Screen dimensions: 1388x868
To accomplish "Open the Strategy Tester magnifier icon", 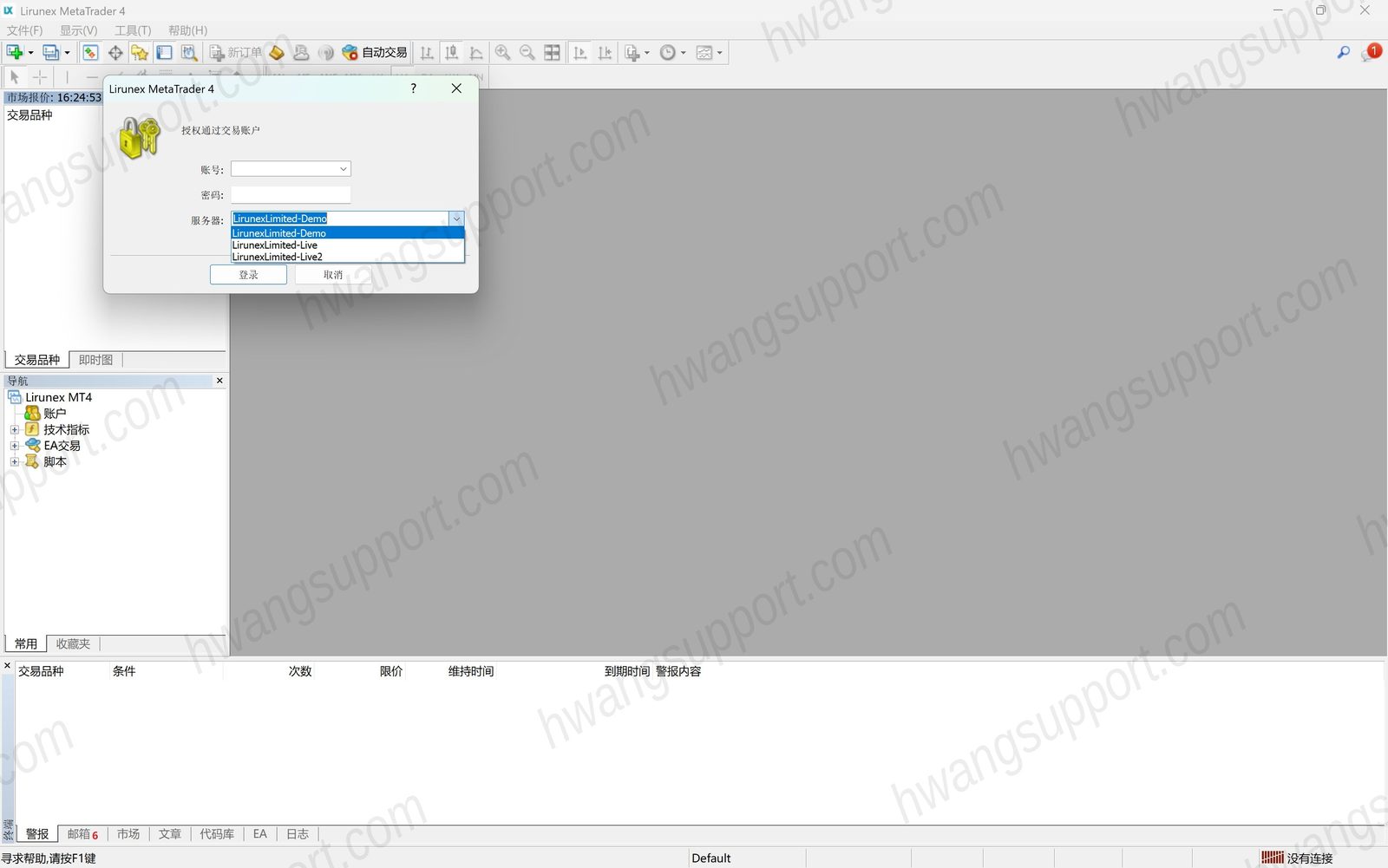I will pos(189,53).
